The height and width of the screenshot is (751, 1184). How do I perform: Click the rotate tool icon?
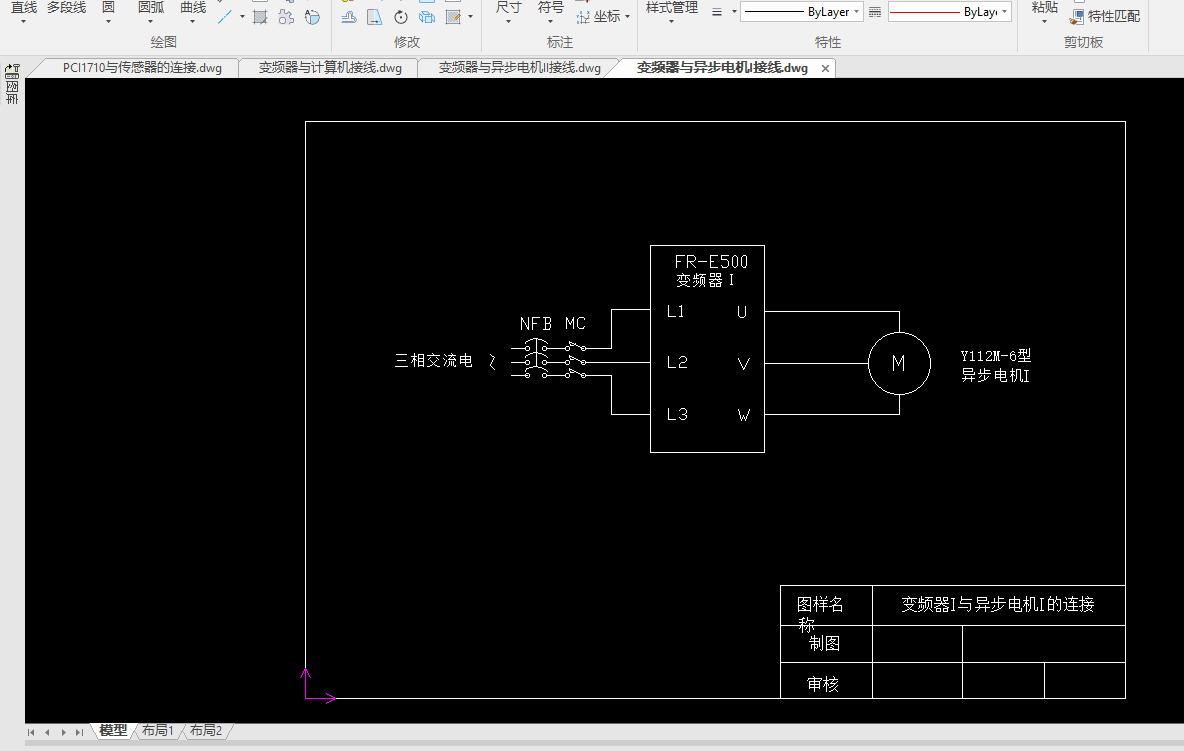(x=401, y=17)
